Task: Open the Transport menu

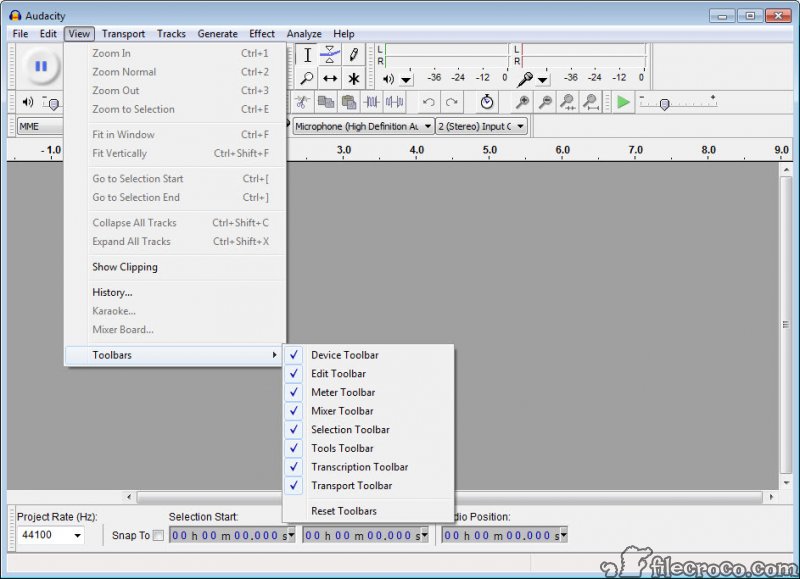Action: [x=123, y=34]
